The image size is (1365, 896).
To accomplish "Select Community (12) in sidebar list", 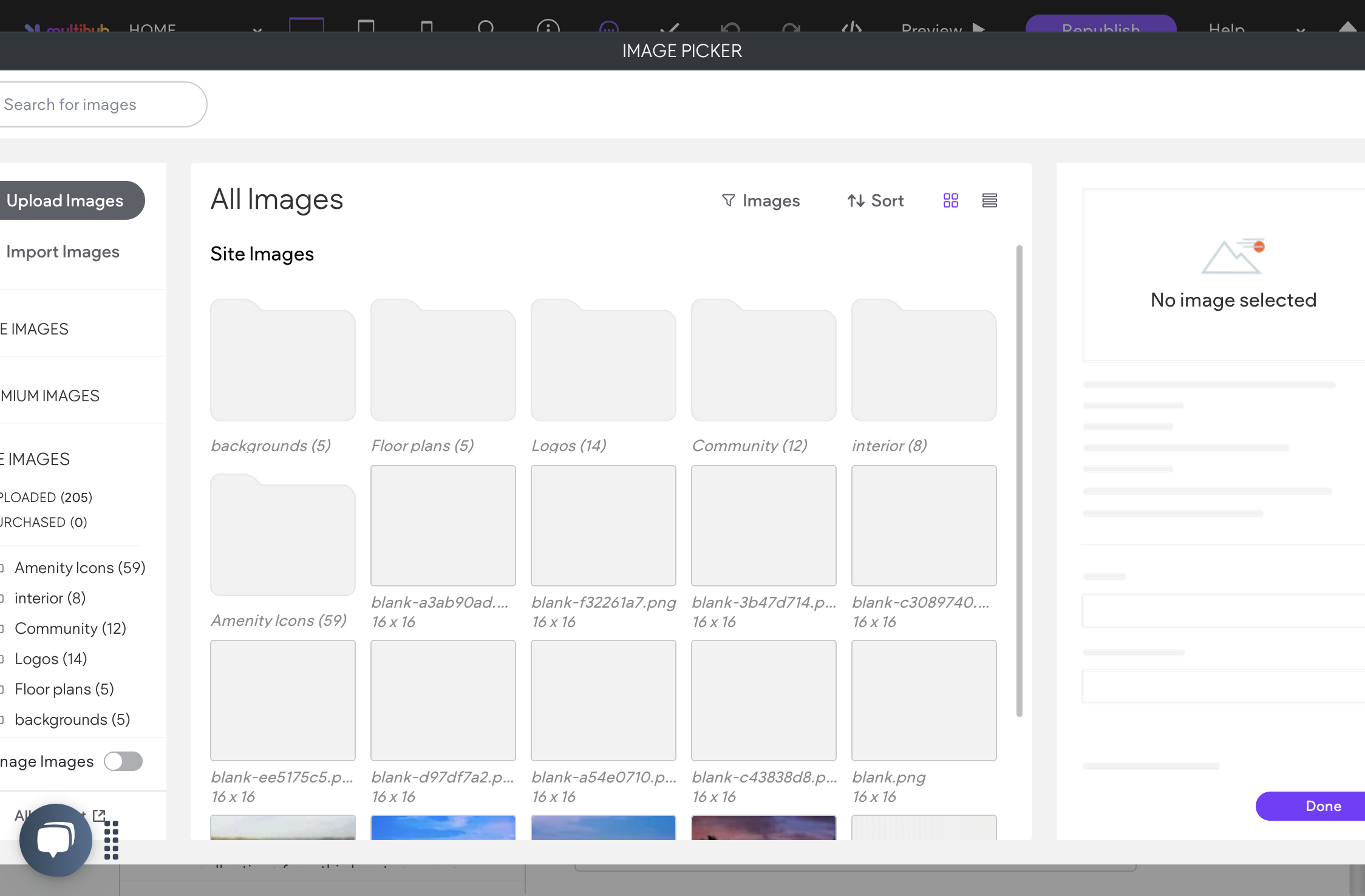I will 70,628.
